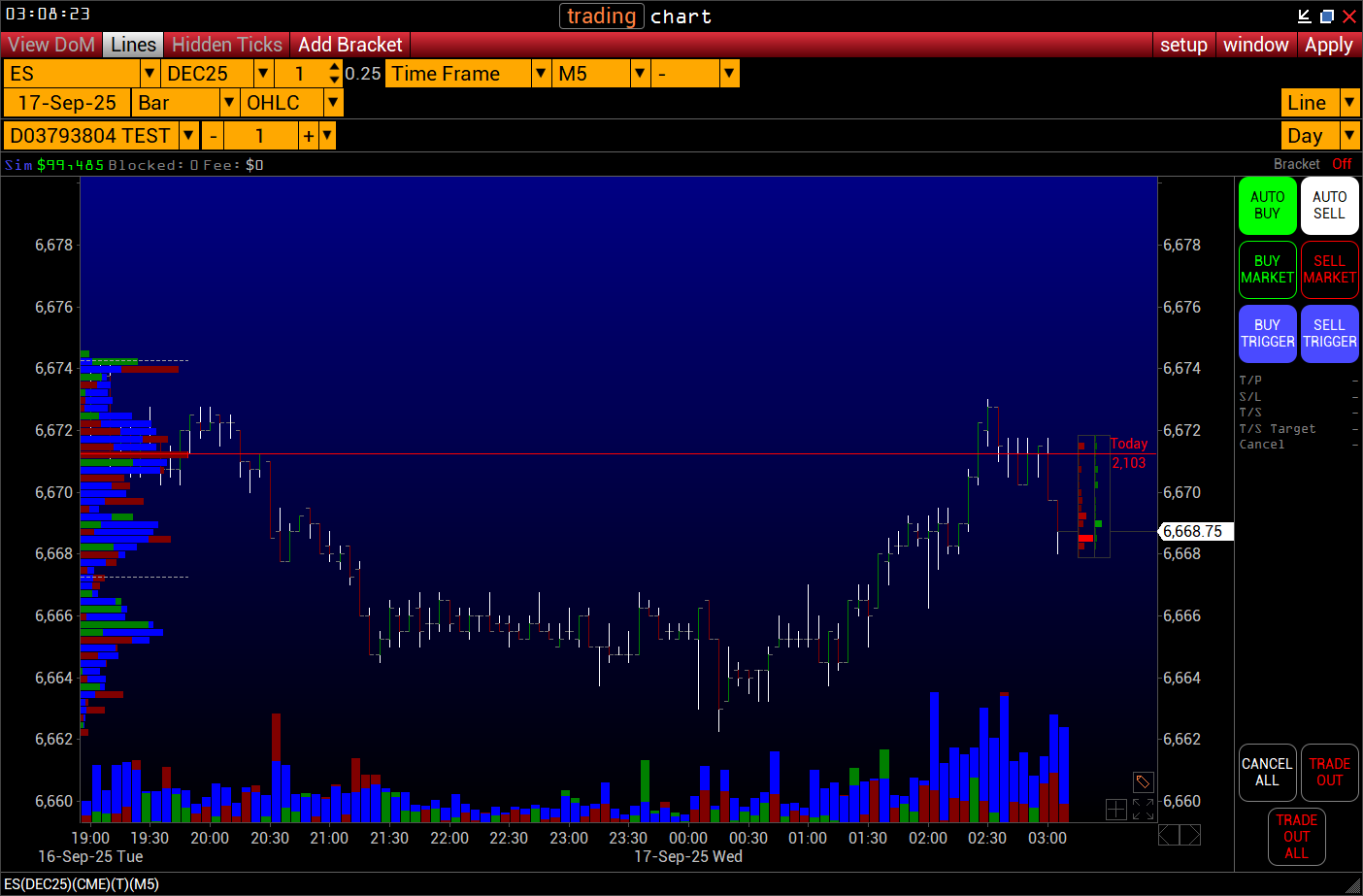Increase order quantity with the plus button

[308, 136]
